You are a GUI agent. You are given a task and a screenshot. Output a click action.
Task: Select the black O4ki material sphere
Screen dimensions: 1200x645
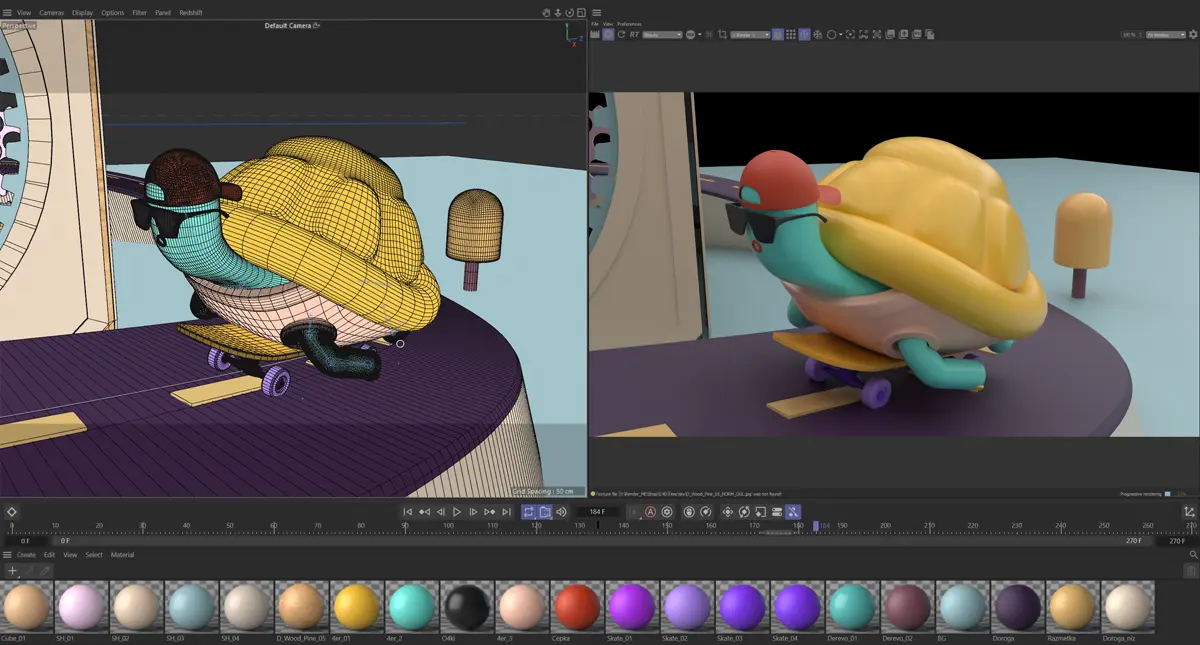[467, 607]
